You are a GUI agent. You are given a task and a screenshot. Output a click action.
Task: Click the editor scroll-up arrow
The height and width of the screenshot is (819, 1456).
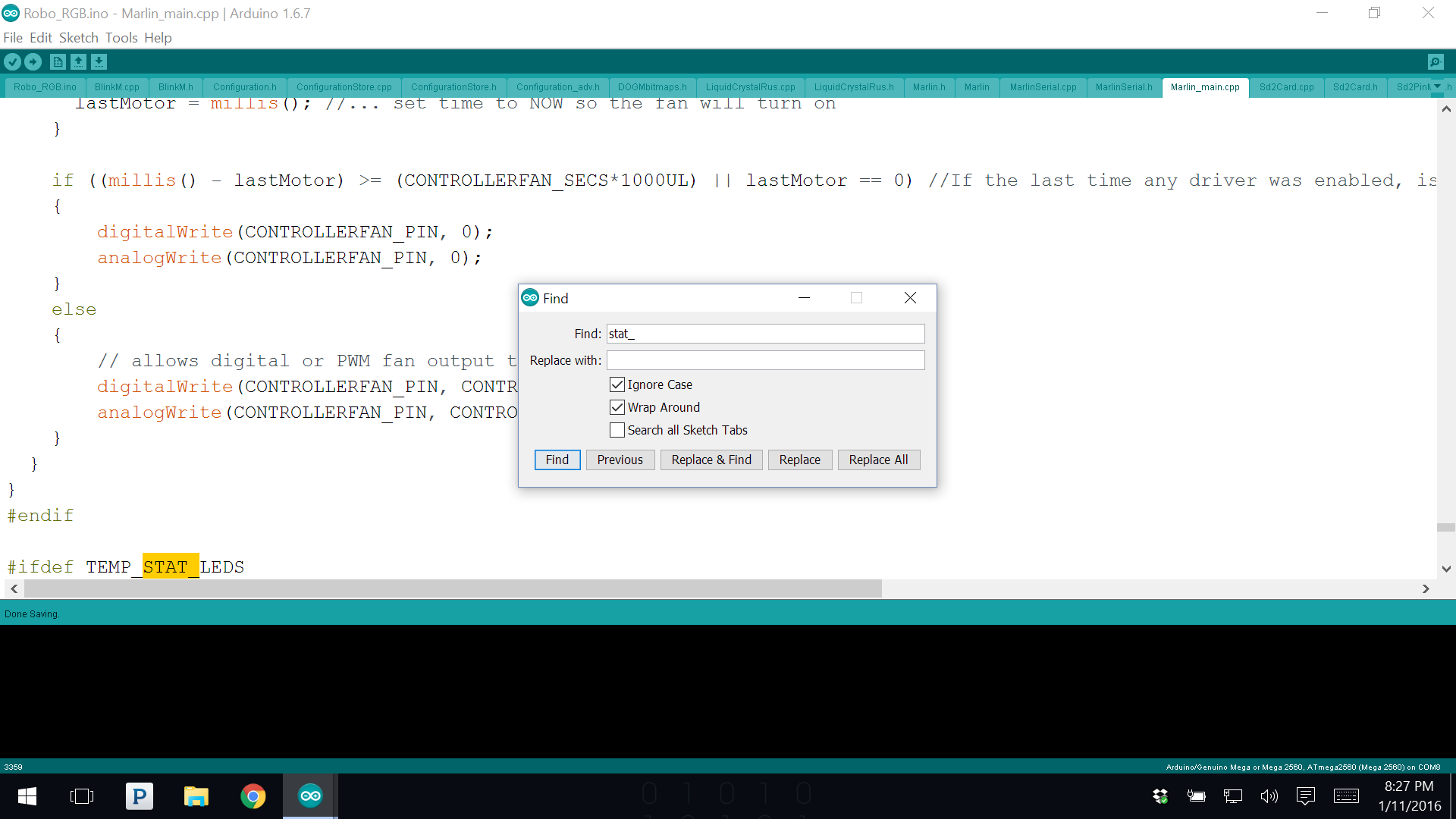pos(1446,109)
